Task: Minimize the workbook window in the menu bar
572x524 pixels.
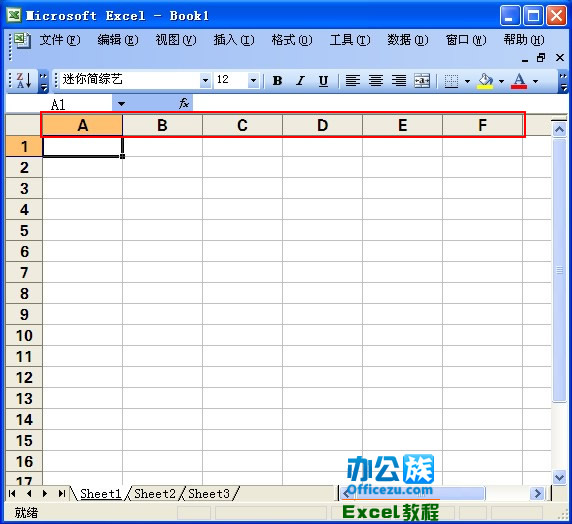Action: pos(525,59)
